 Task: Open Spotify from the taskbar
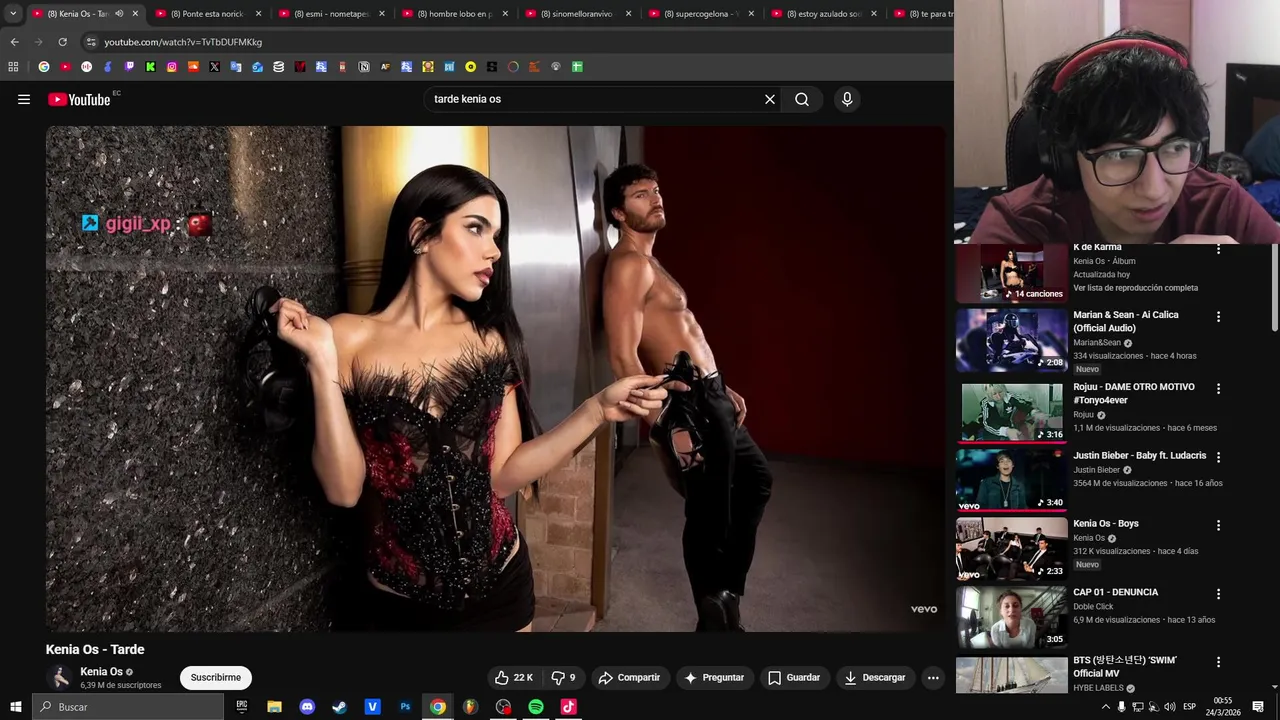pyautogui.click(x=536, y=707)
